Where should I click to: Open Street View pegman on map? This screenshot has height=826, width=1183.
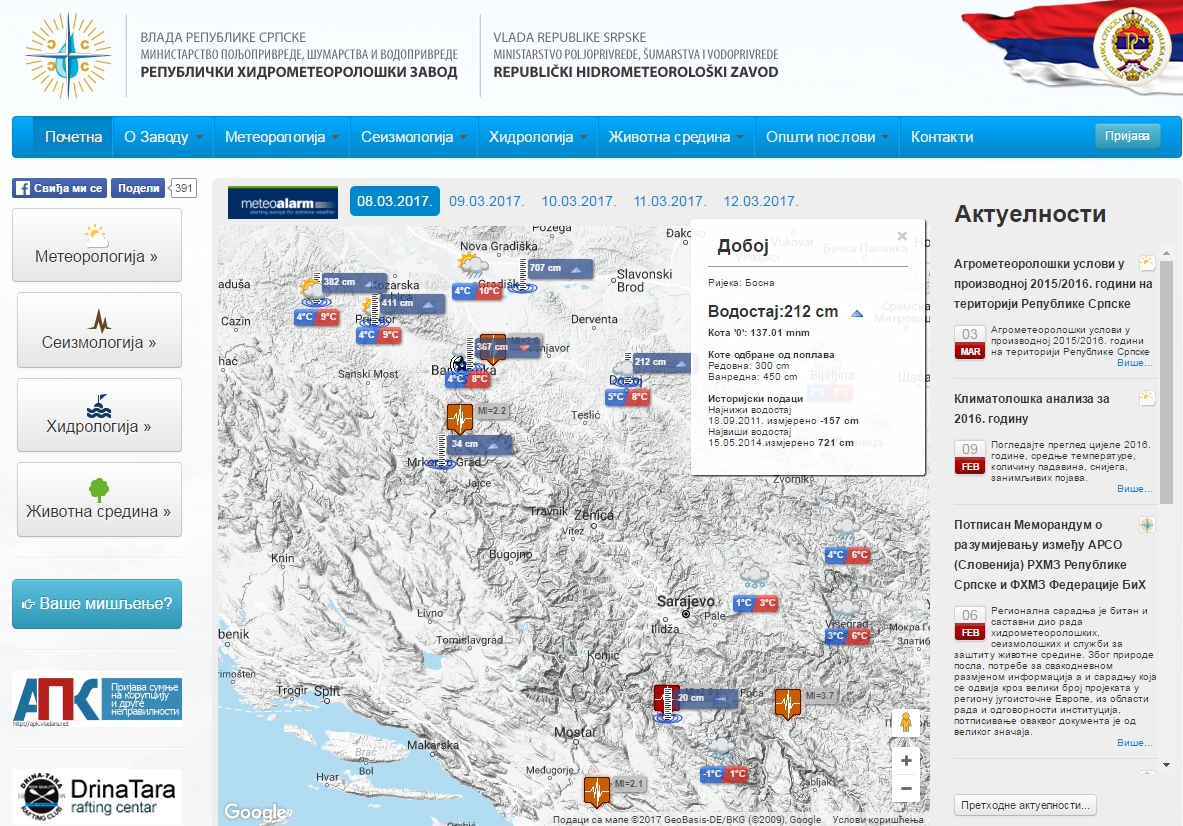pyautogui.click(x=906, y=723)
